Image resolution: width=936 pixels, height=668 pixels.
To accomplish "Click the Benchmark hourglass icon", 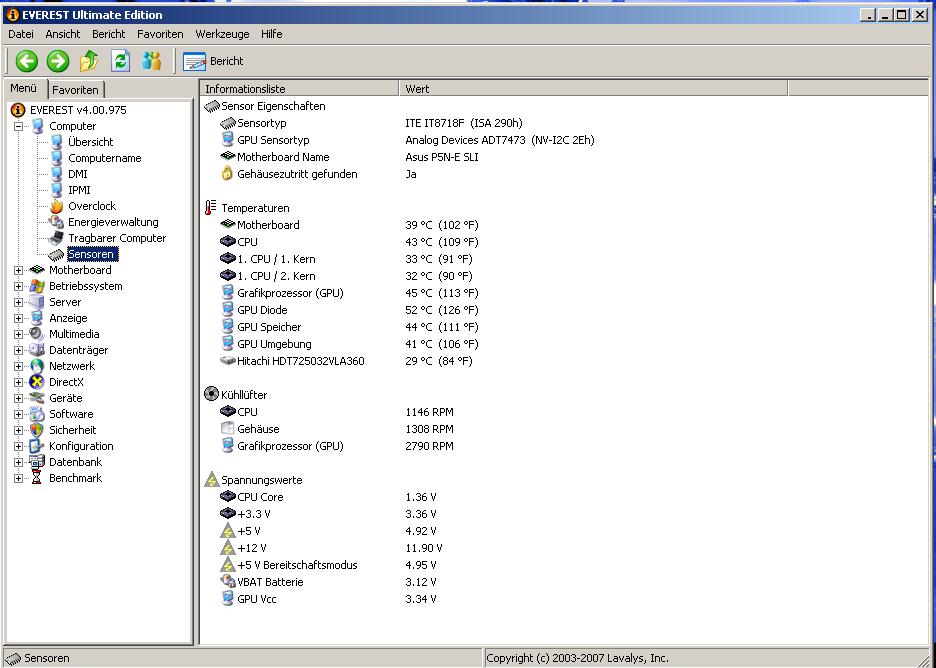I will coord(36,478).
